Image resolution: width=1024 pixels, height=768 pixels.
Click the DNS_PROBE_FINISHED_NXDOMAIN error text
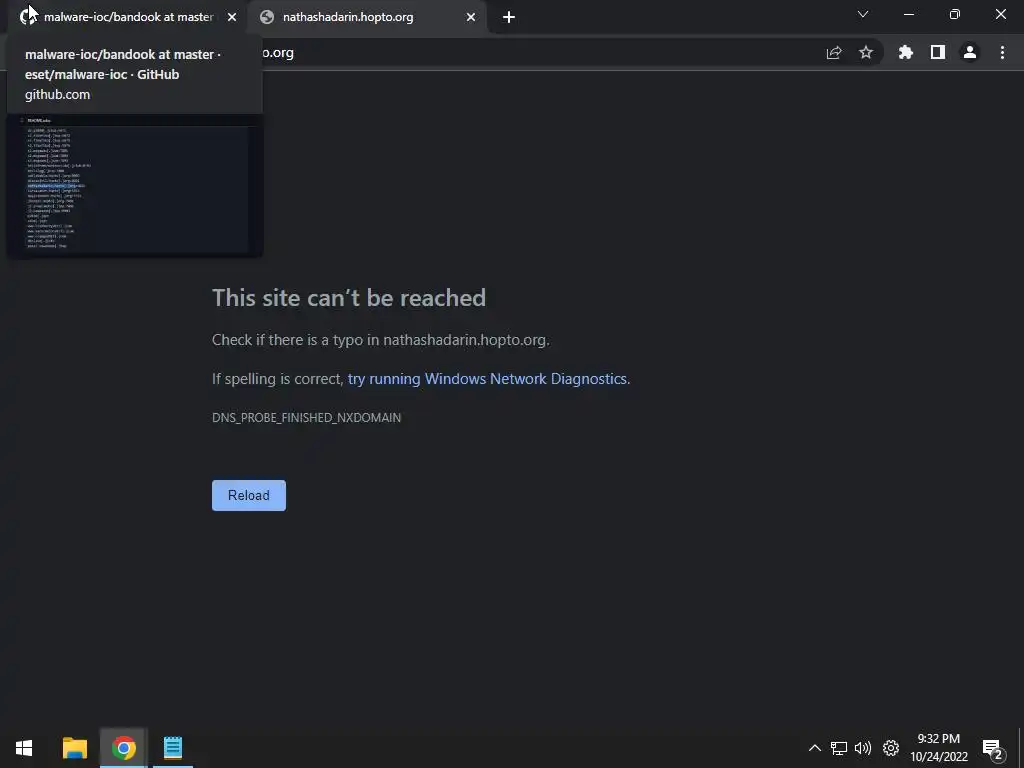[x=306, y=418]
